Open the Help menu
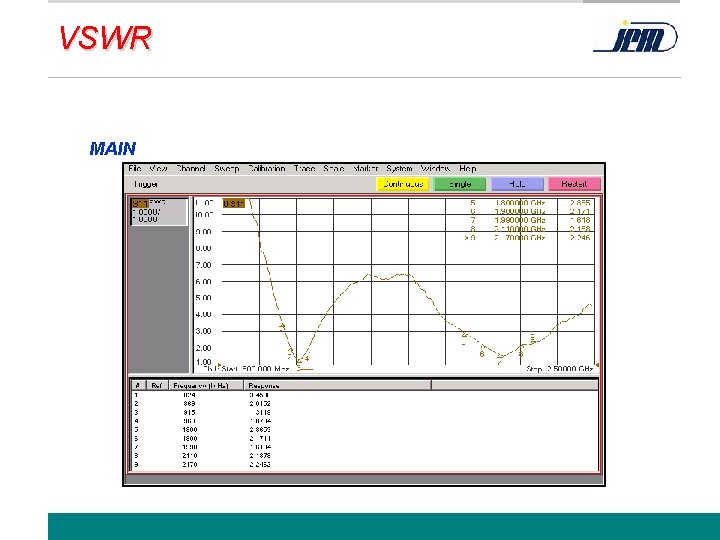The image size is (720, 540). 468,169
